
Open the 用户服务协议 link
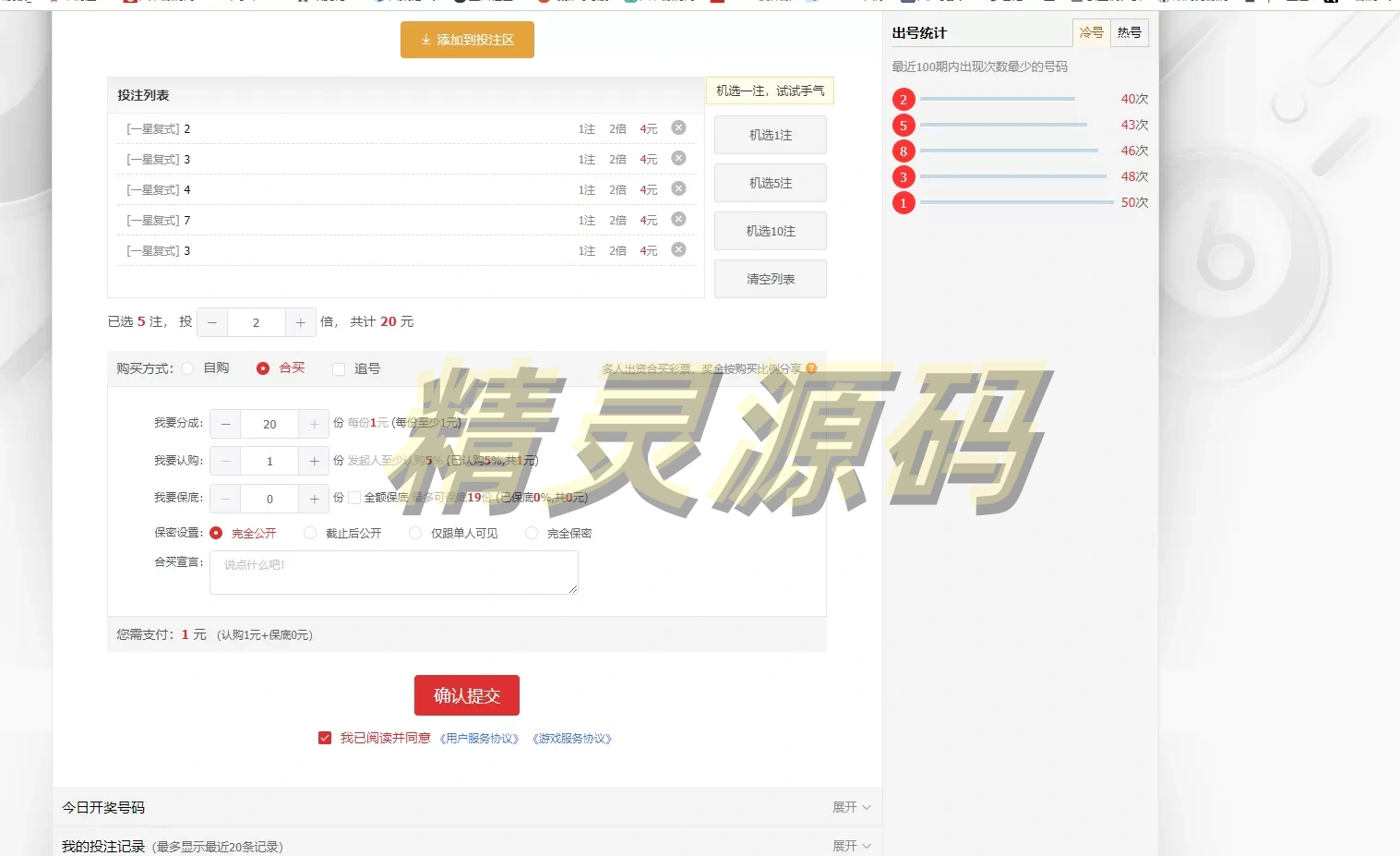pyautogui.click(x=479, y=739)
